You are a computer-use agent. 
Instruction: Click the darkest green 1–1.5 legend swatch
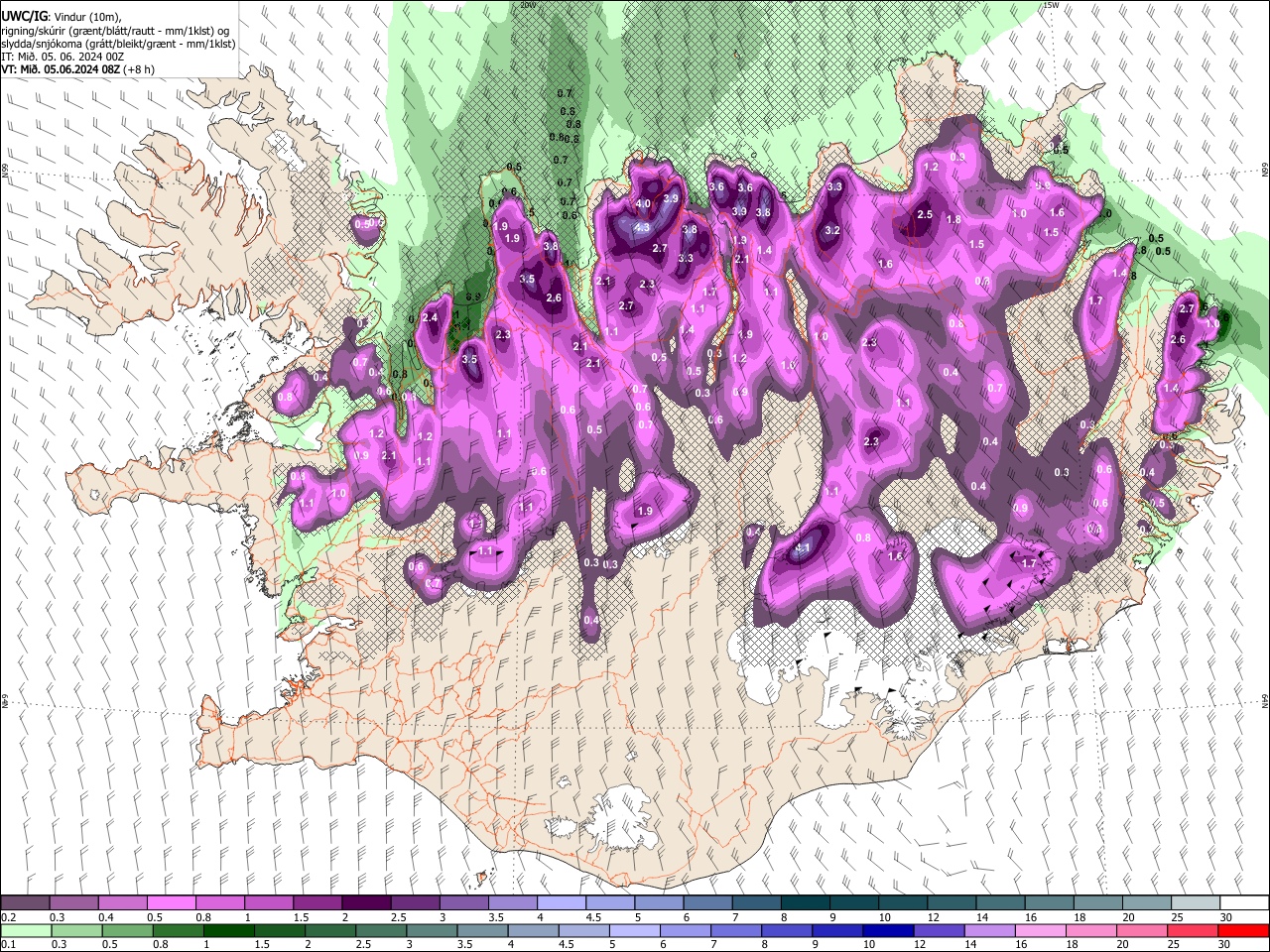[227, 930]
